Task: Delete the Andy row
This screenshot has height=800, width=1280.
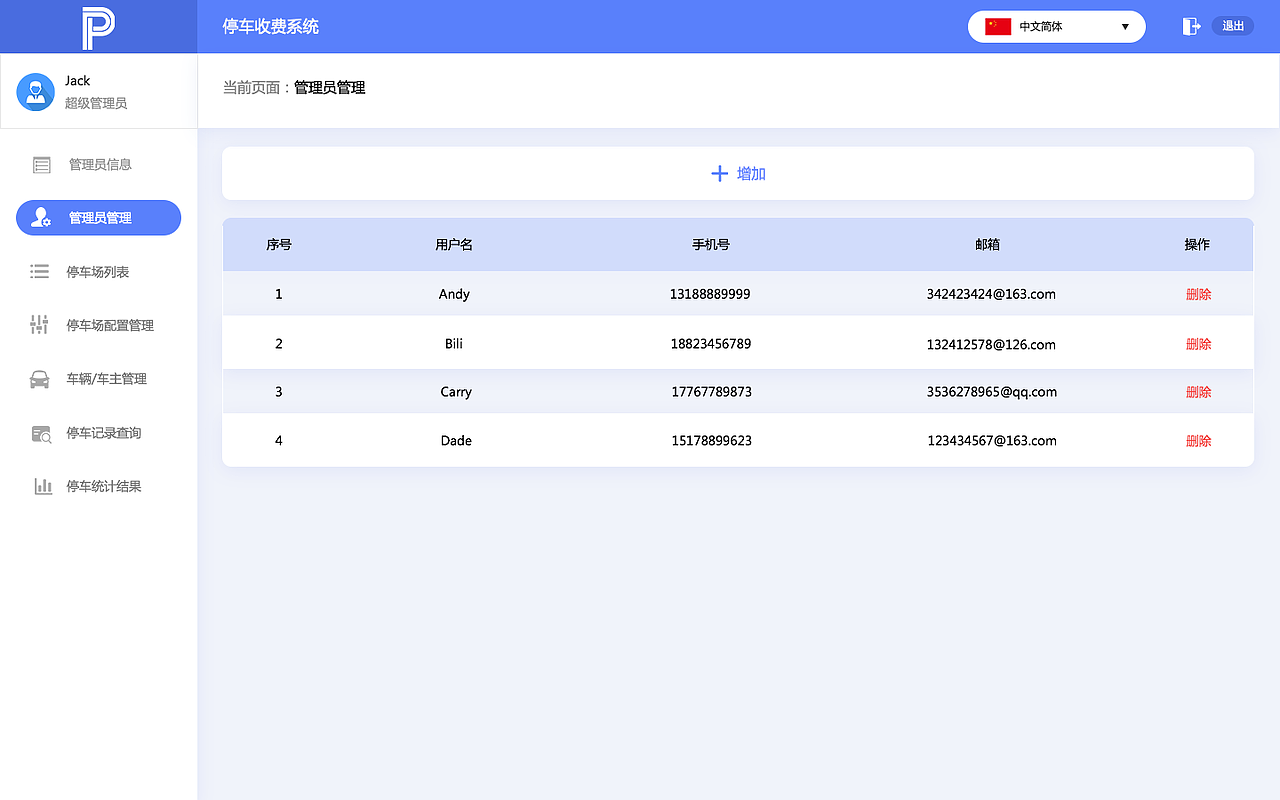Action: pyautogui.click(x=1198, y=294)
